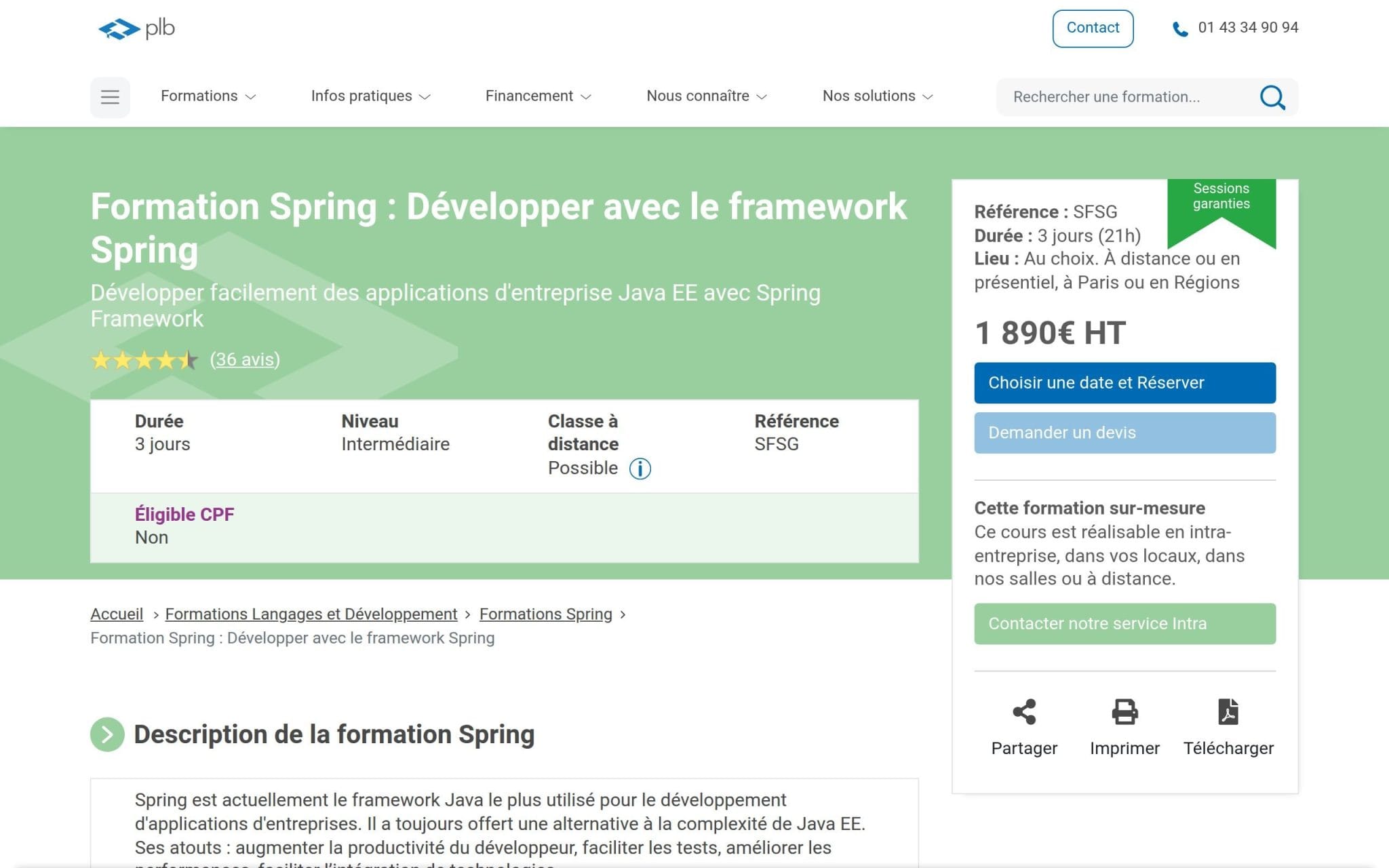The width and height of the screenshot is (1389, 868).
Task: Open Formations Langages et Développement breadcrumb
Action: 311,614
